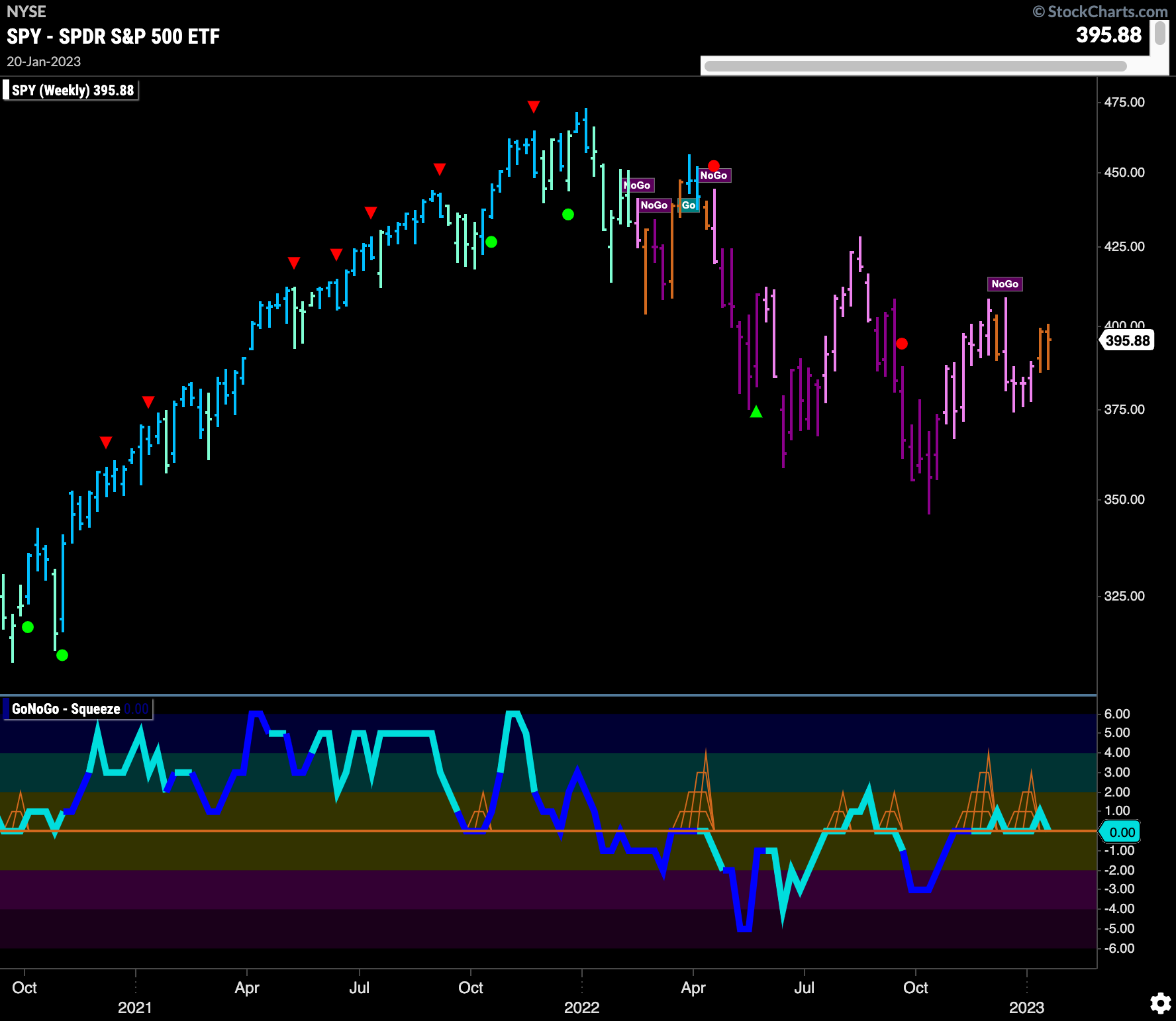The width and height of the screenshot is (1176, 1021).
Task: Click the 2022 year label on time axis
Action: click(x=581, y=1008)
